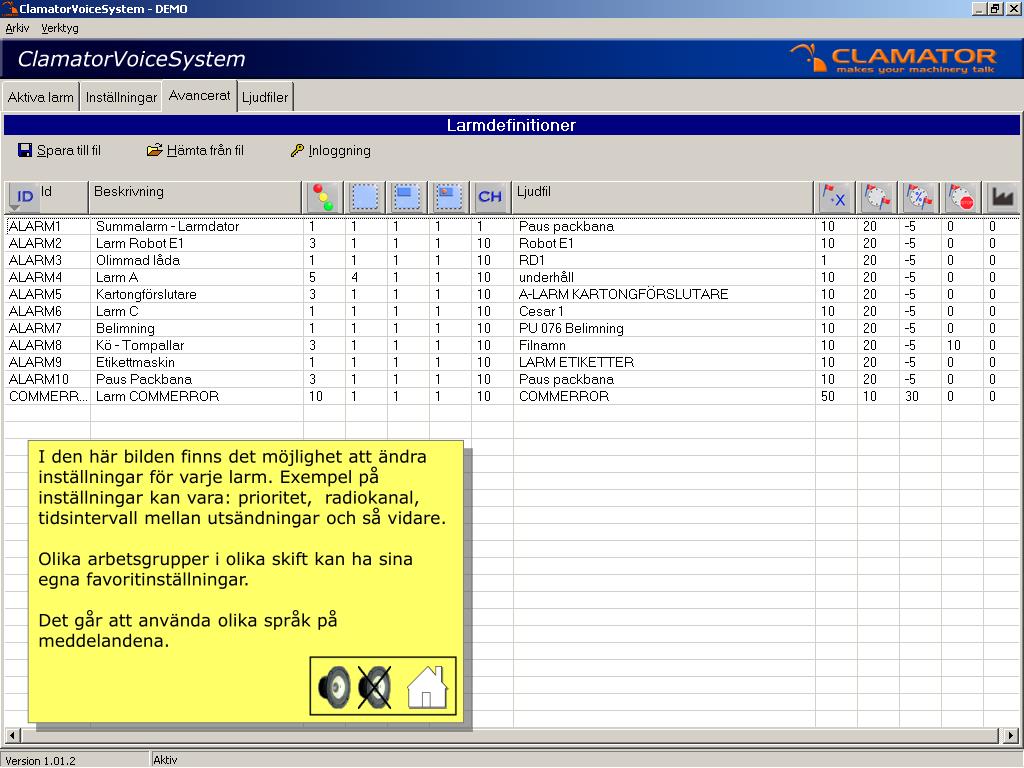1024x768 pixels.
Task: Click the ID column header icon
Action: [24, 197]
